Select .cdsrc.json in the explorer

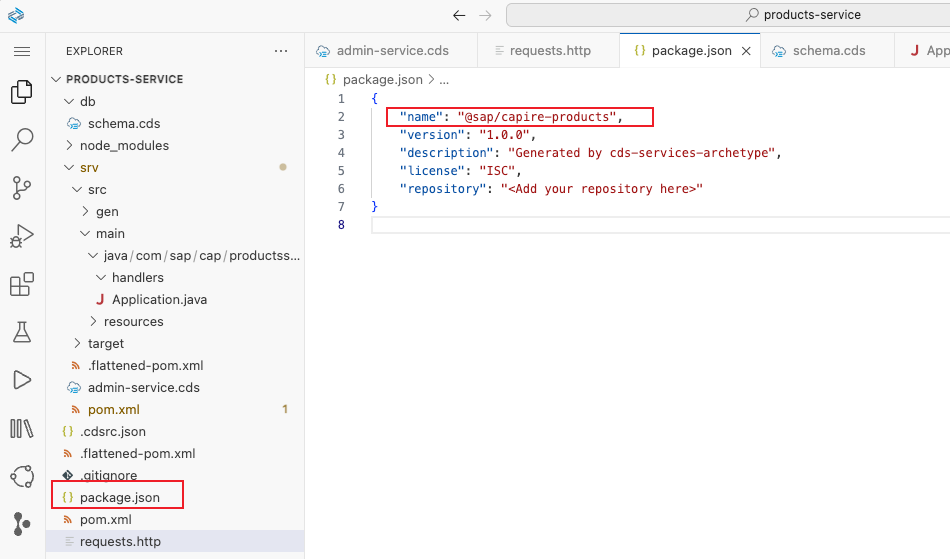coord(112,431)
